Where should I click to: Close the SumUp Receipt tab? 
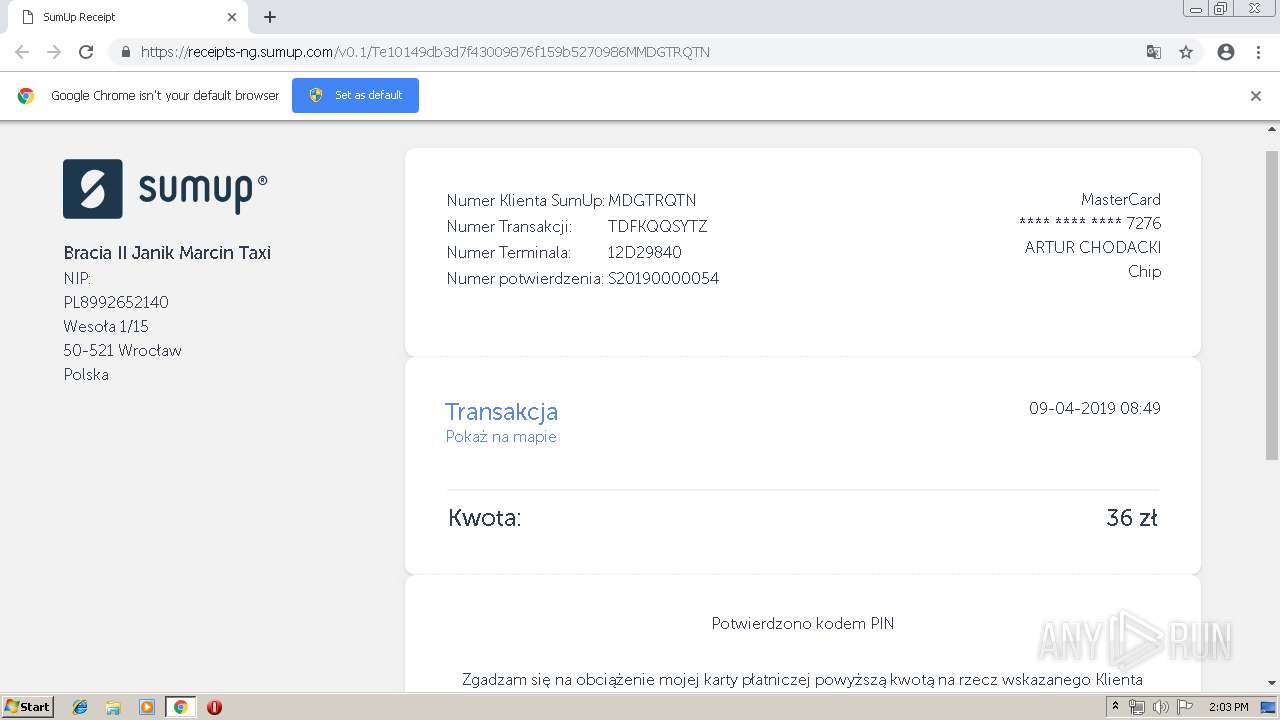[x=232, y=17]
